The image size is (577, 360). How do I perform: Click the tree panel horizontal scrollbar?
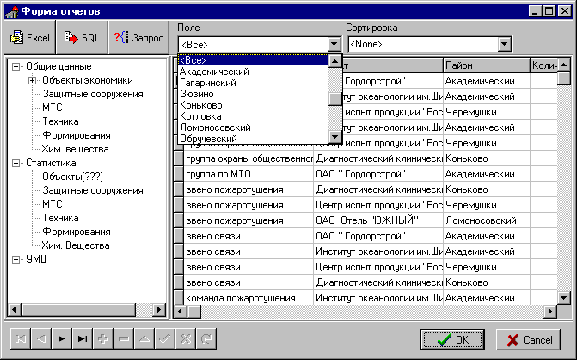pos(86,310)
